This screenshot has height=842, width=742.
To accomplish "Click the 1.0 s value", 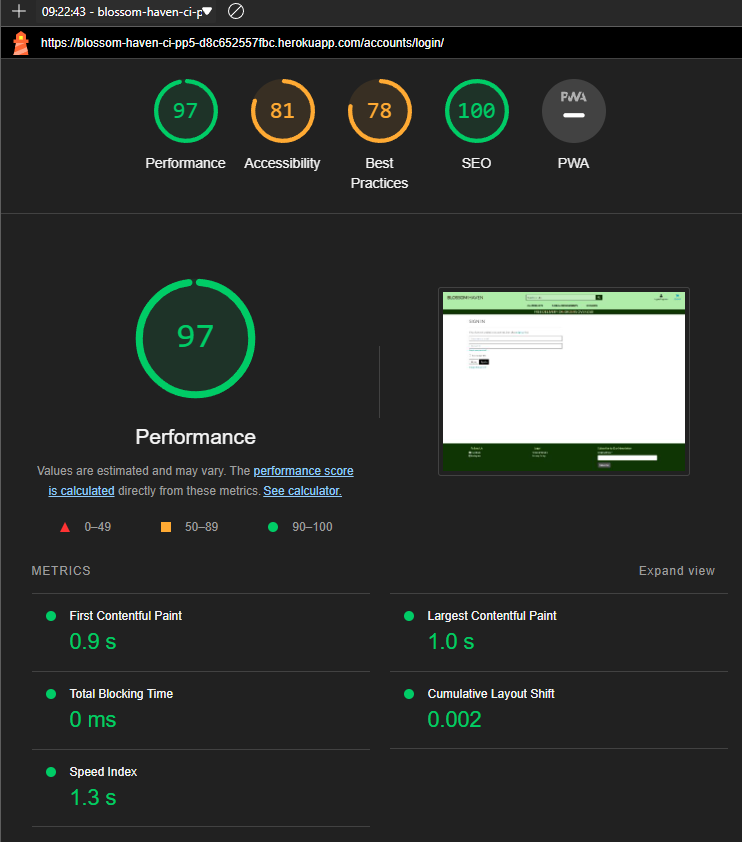I will [x=451, y=641].
